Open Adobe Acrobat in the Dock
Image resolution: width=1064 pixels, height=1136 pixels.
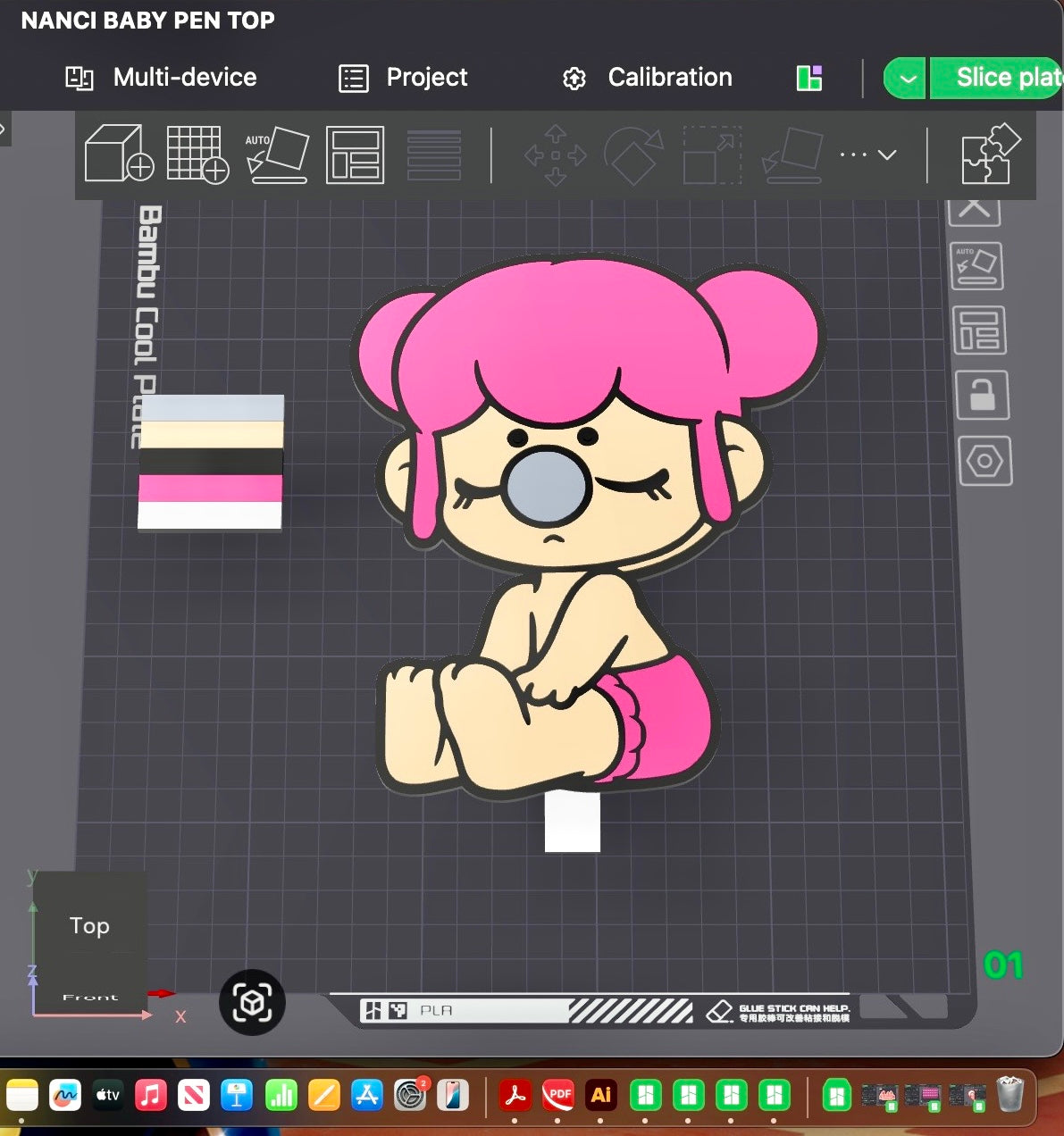click(x=515, y=1096)
